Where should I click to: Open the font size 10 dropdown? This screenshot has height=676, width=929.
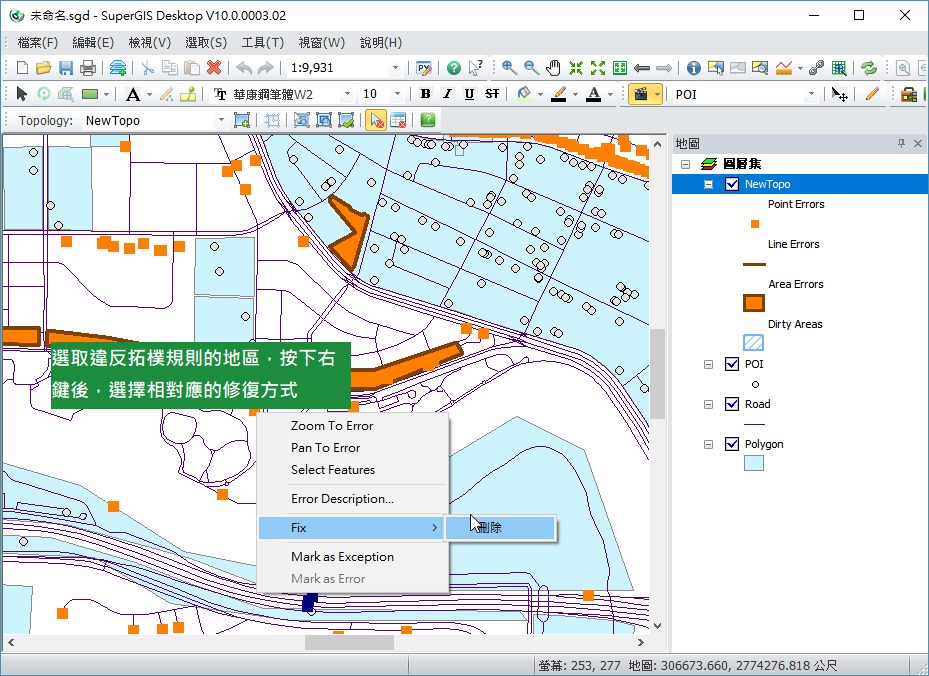point(397,94)
